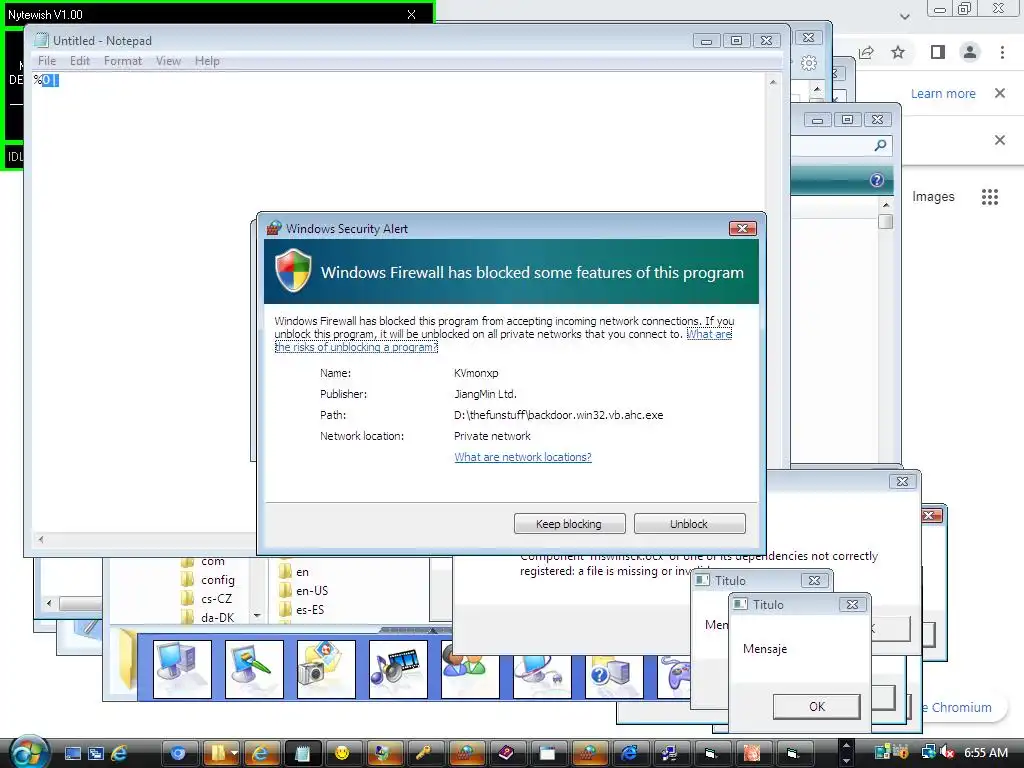Click the Chrome profile avatar icon
The height and width of the screenshot is (768, 1024).
tap(970, 52)
